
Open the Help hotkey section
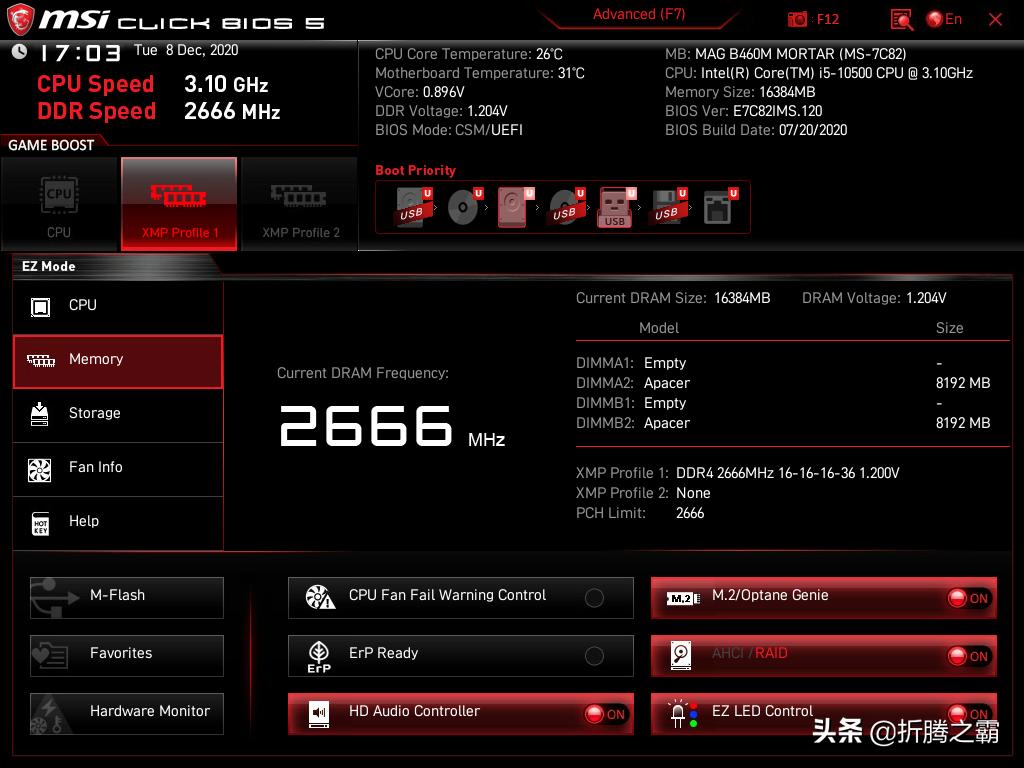point(118,522)
